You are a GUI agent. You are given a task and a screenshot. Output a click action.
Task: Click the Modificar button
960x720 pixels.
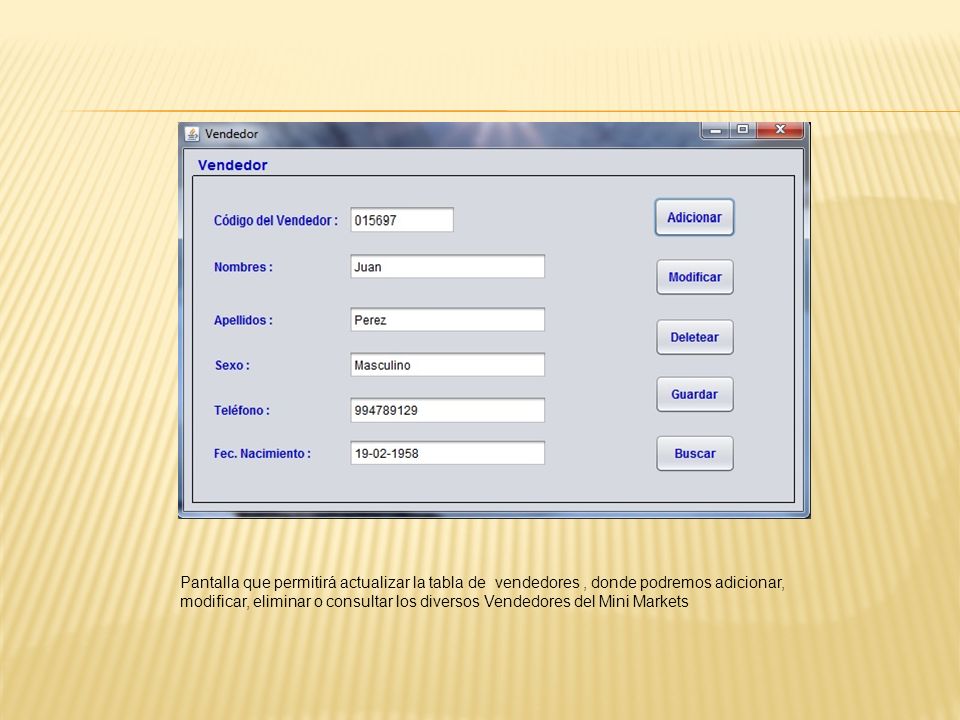point(695,277)
